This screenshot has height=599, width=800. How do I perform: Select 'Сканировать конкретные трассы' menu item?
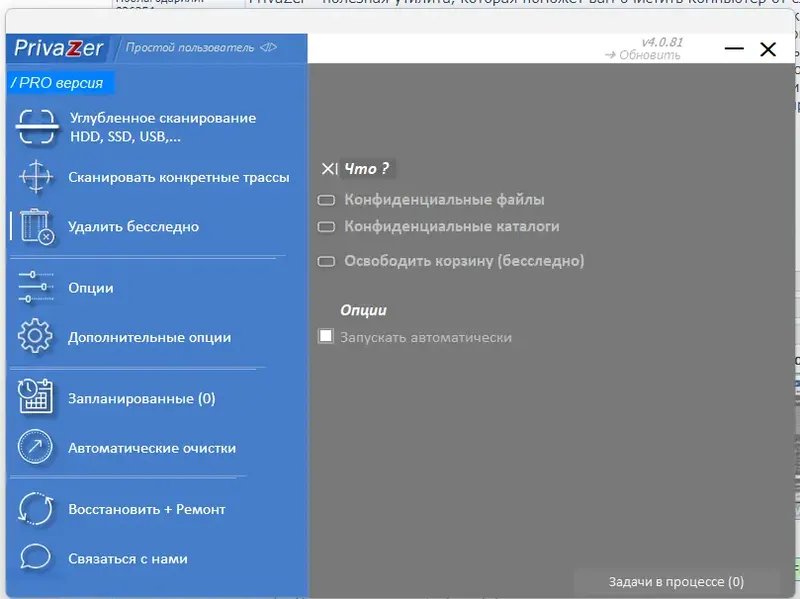point(179,177)
